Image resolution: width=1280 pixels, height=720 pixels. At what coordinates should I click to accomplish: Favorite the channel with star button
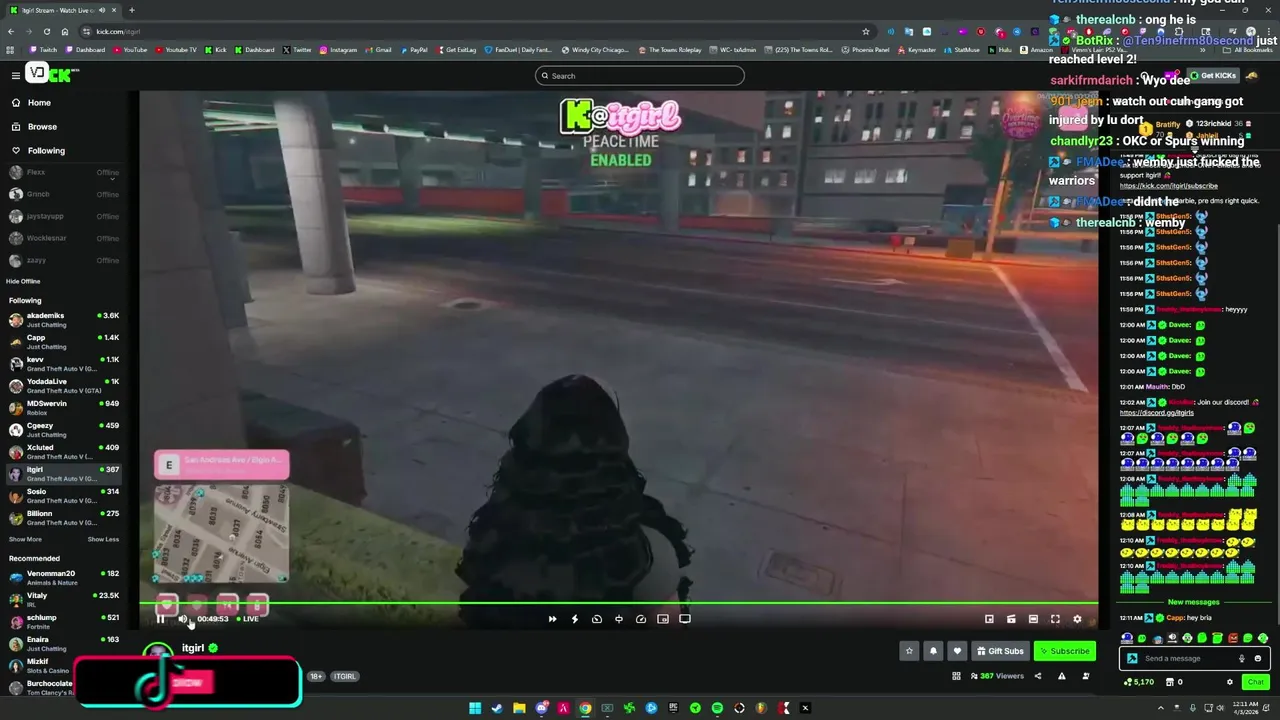909,651
